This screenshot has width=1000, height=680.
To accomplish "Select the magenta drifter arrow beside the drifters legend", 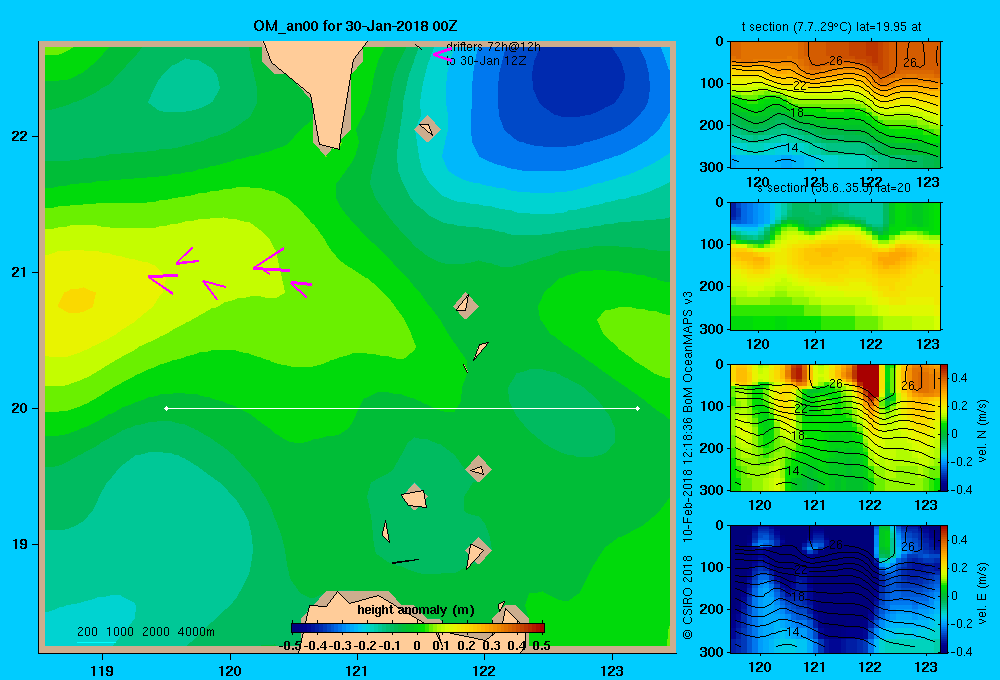I will 442,54.
